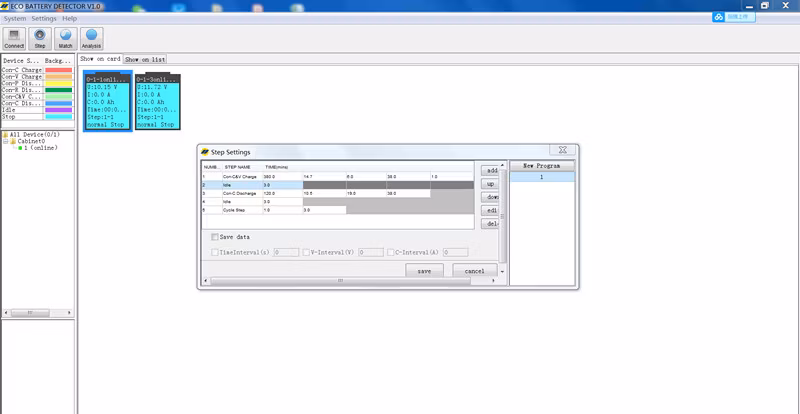800x414 pixels.
Task: Collapse the Cabinet0 tree node
Action: [x=5, y=141]
